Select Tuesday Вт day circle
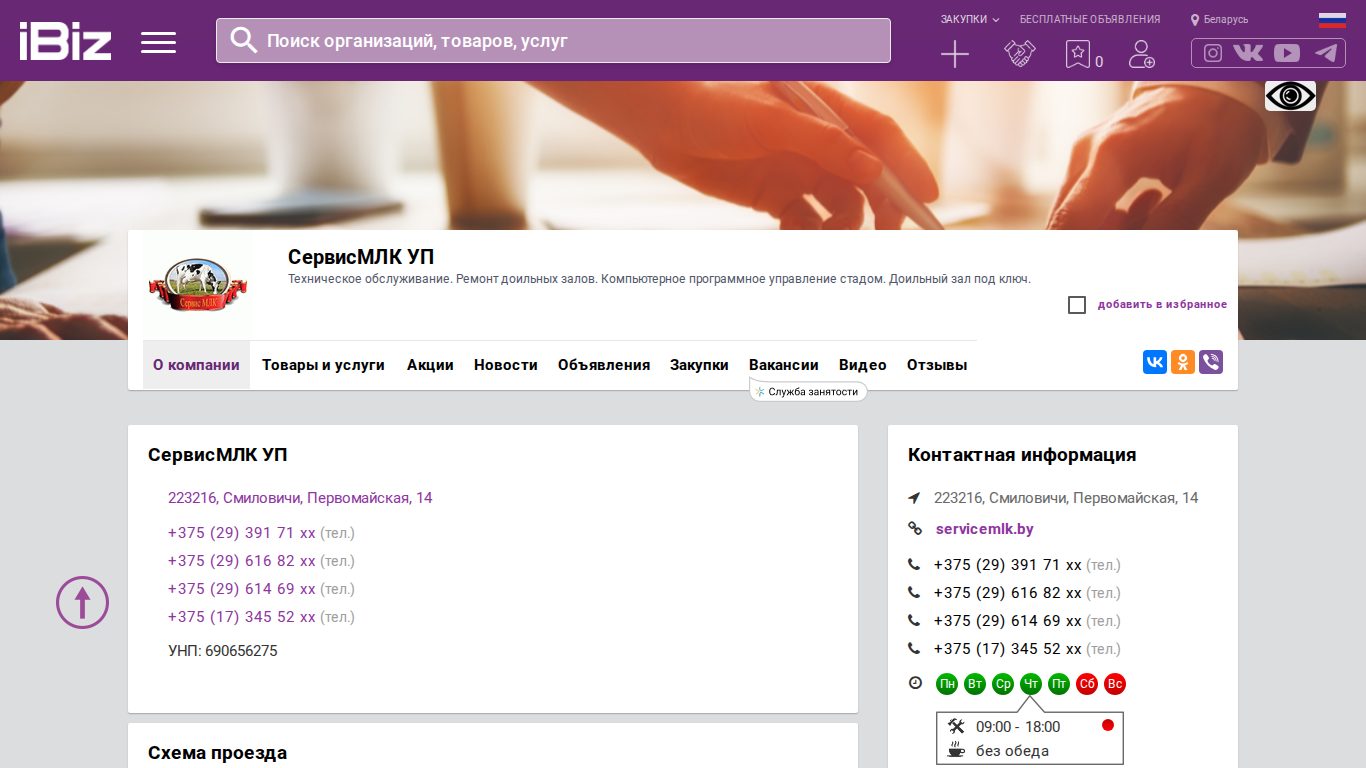Image resolution: width=1366 pixels, height=768 pixels. coord(975,684)
